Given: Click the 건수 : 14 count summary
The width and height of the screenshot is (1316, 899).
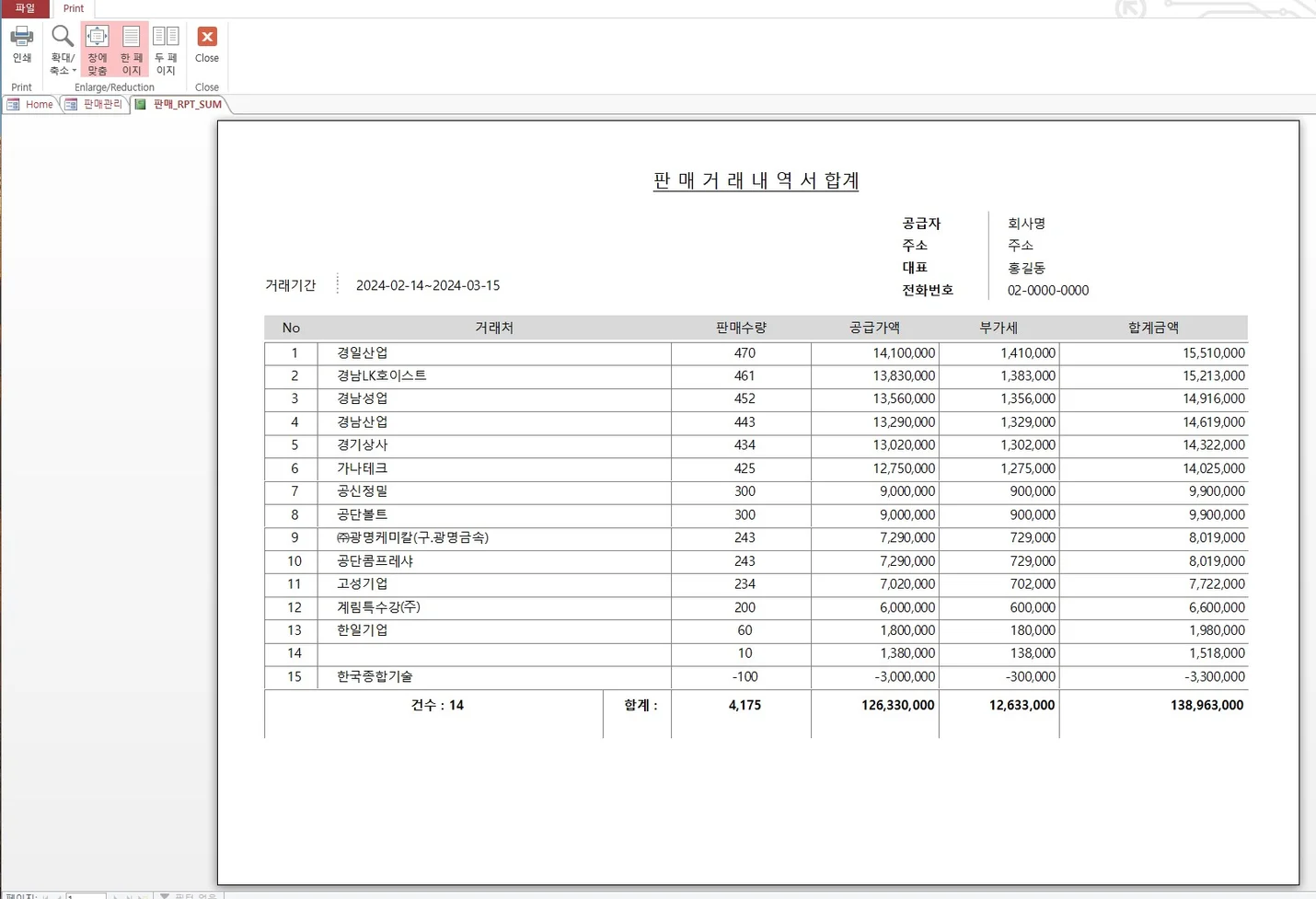Looking at the screenshot, I should click(437, 705).
